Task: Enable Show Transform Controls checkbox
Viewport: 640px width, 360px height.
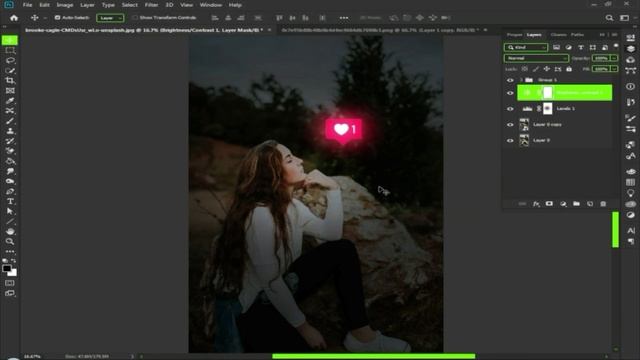Action: 135,18
